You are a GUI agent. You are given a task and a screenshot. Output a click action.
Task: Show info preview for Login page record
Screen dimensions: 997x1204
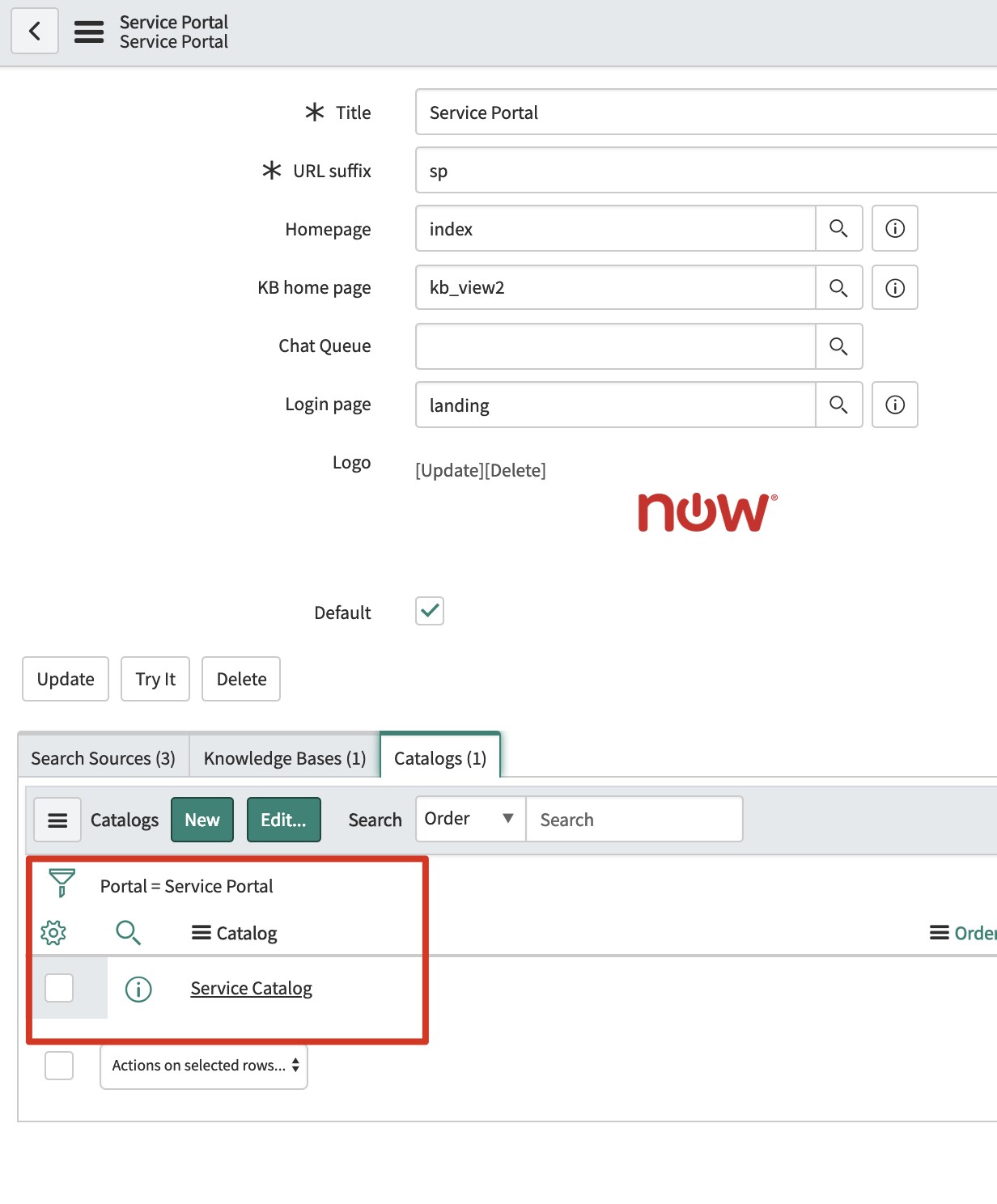coord(895,405)
